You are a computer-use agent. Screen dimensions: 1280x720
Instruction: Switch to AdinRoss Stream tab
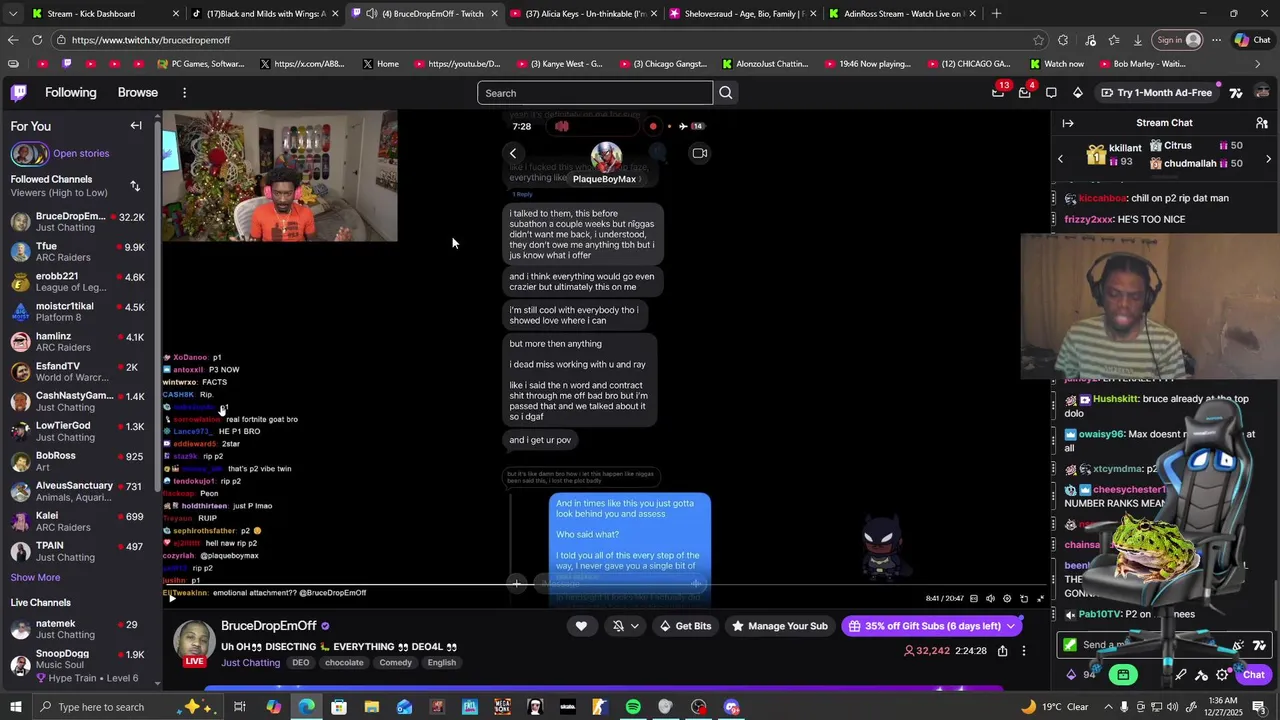902,14
